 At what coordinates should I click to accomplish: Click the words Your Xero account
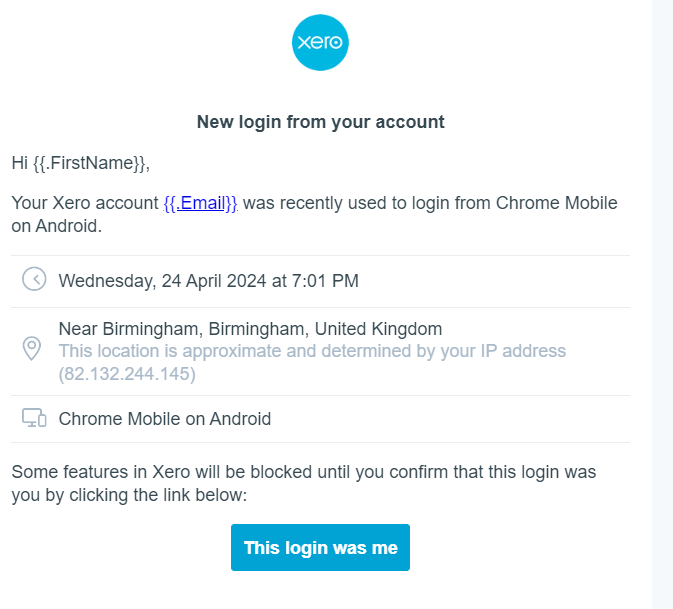(x=85, y=203)
